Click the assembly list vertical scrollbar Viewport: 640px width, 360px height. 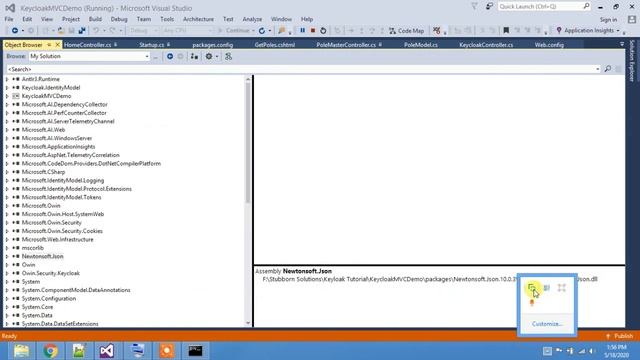coord(248,200)
